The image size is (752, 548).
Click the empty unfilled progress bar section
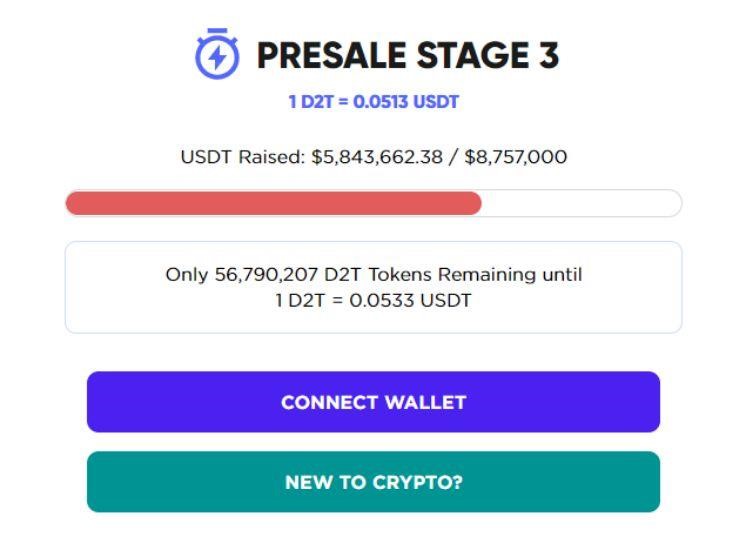[580, 204]
